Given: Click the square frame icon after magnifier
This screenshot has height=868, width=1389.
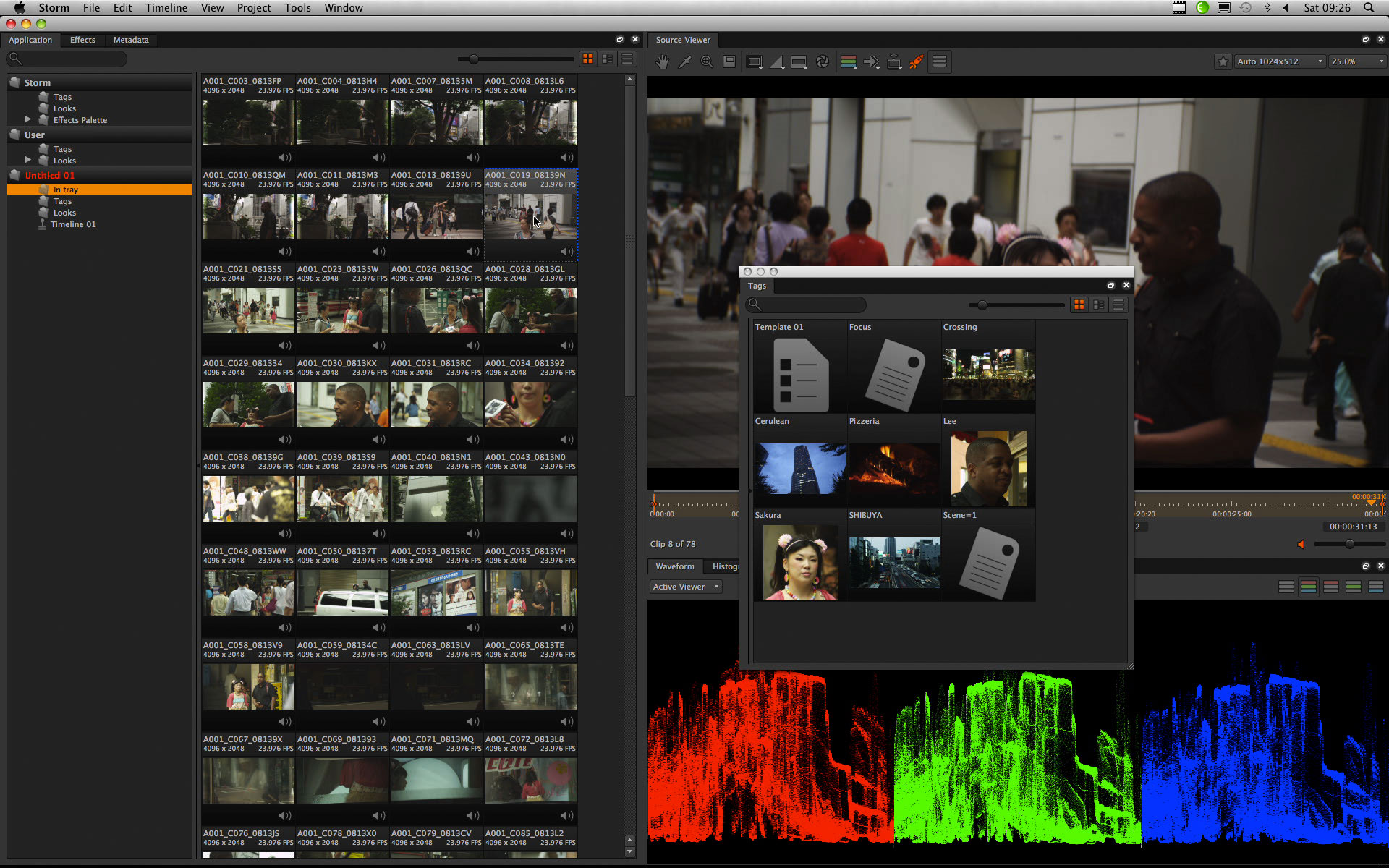Looking at the screenshot, I should click(x=729, y=62).
